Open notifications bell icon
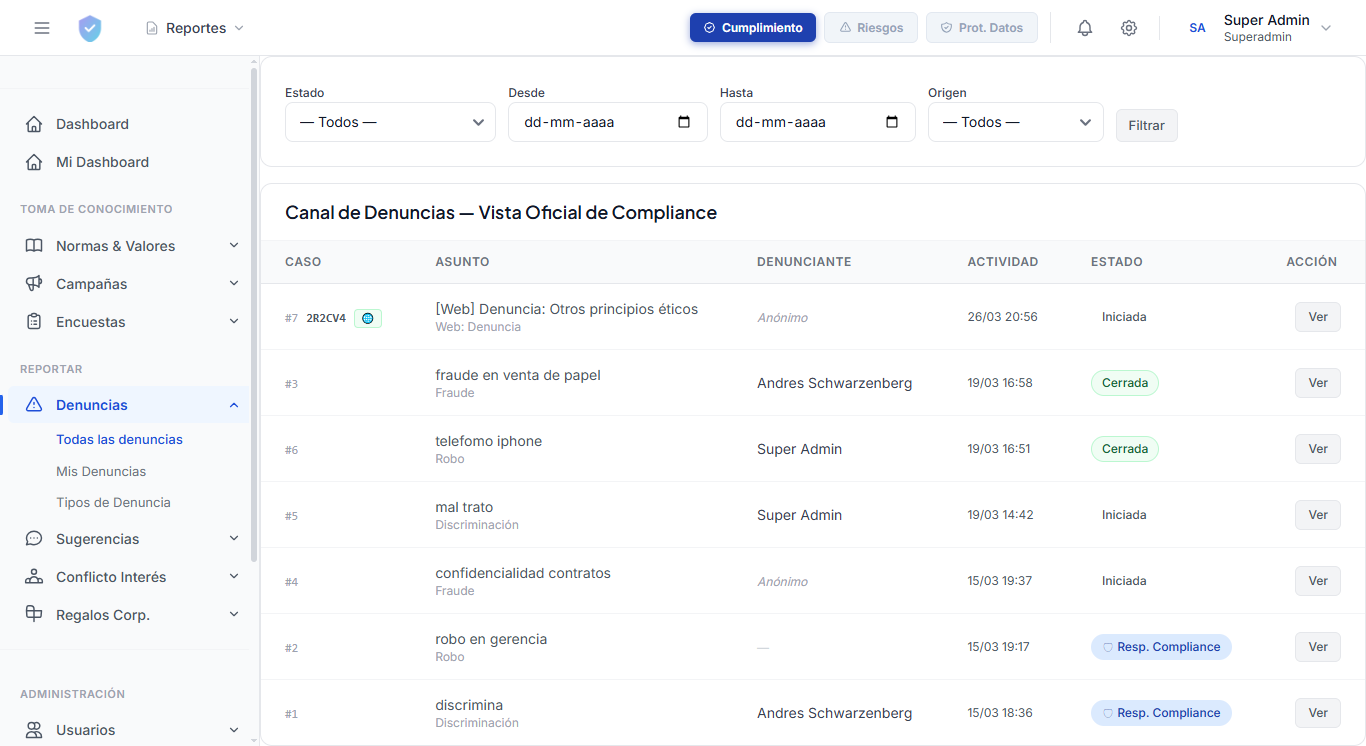Image resolution: width=1366 pixels, height=746 pixels. pos(1085,28)
